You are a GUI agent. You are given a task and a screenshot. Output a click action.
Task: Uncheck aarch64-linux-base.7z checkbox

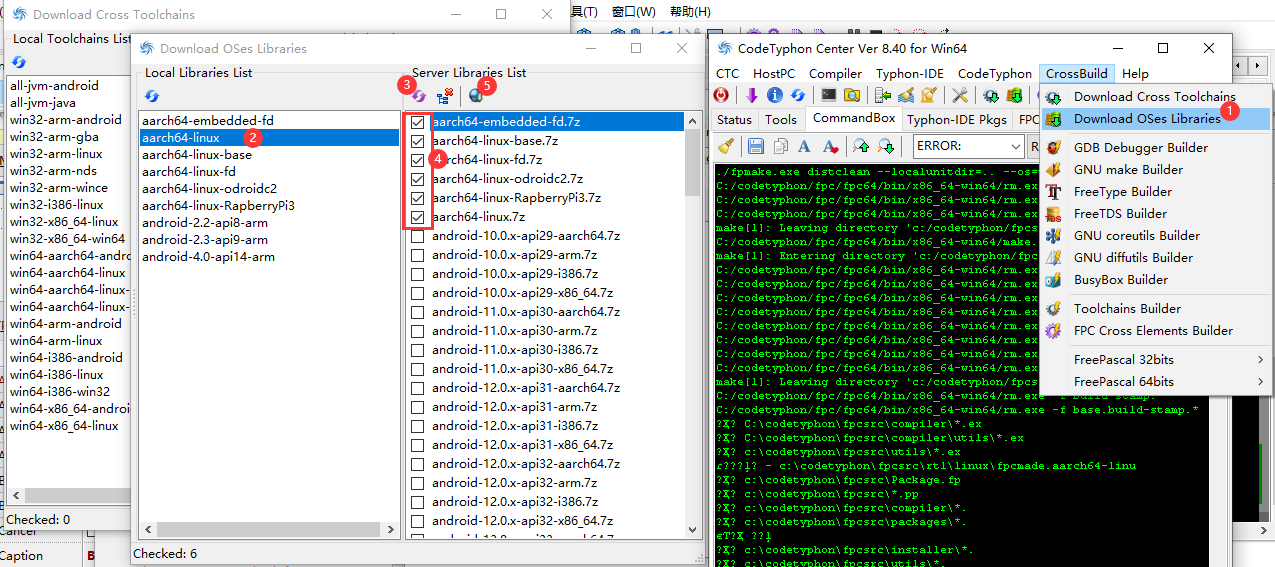417,141
